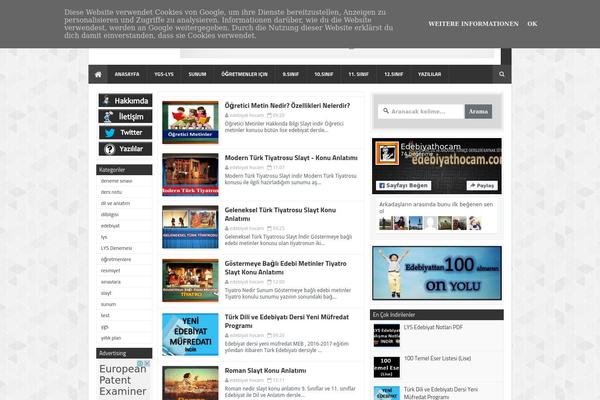Open the lys category
The image size is (600, 400).
[x=104, y=237]
